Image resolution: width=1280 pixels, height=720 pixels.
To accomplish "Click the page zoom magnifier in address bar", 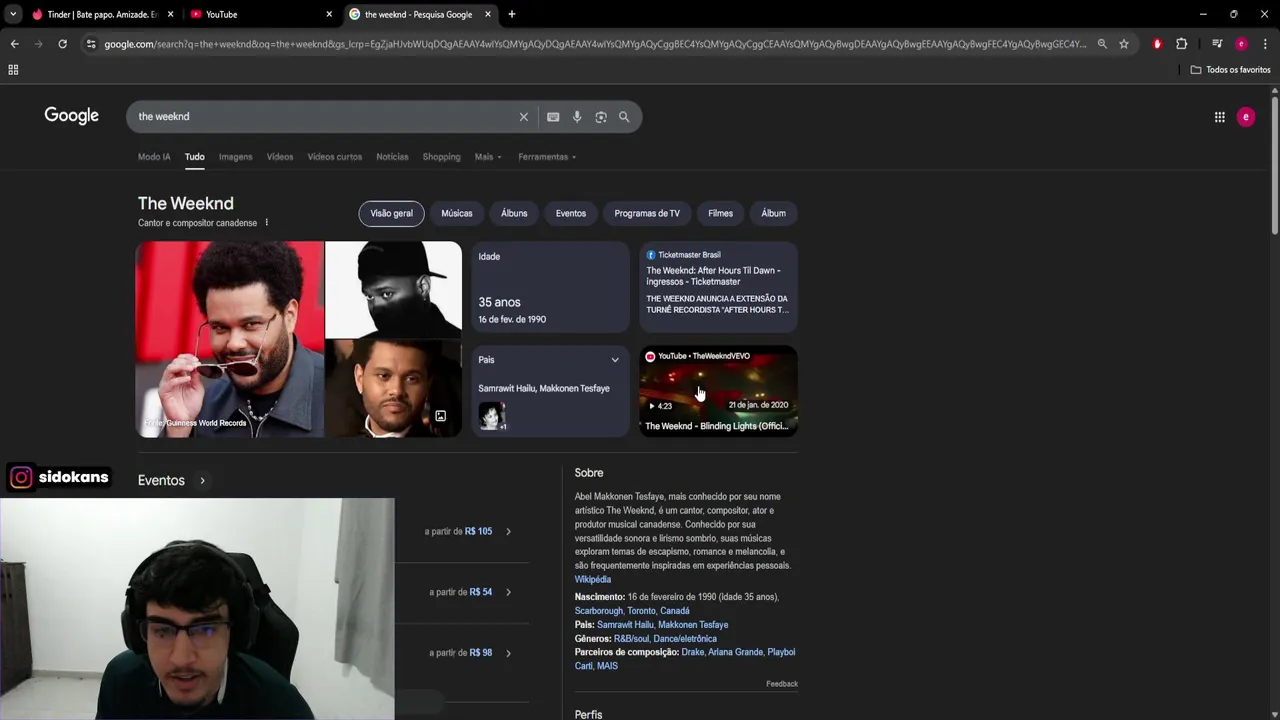I will click(x=1102, y=44).
